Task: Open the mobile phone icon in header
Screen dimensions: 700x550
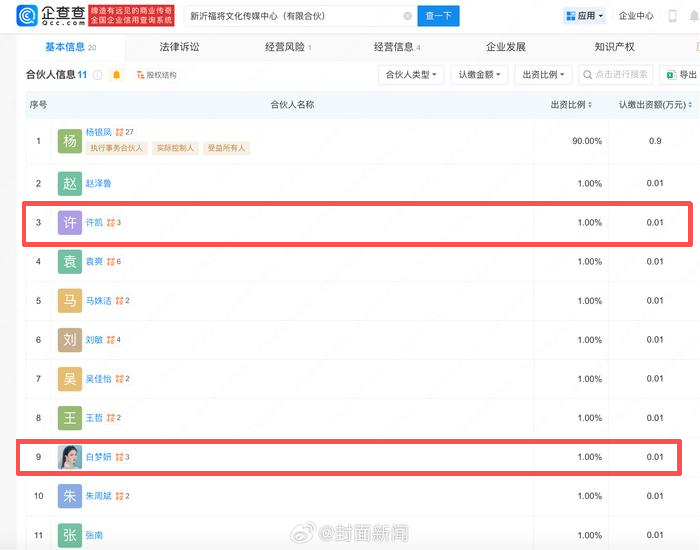Action: point(672,16)
